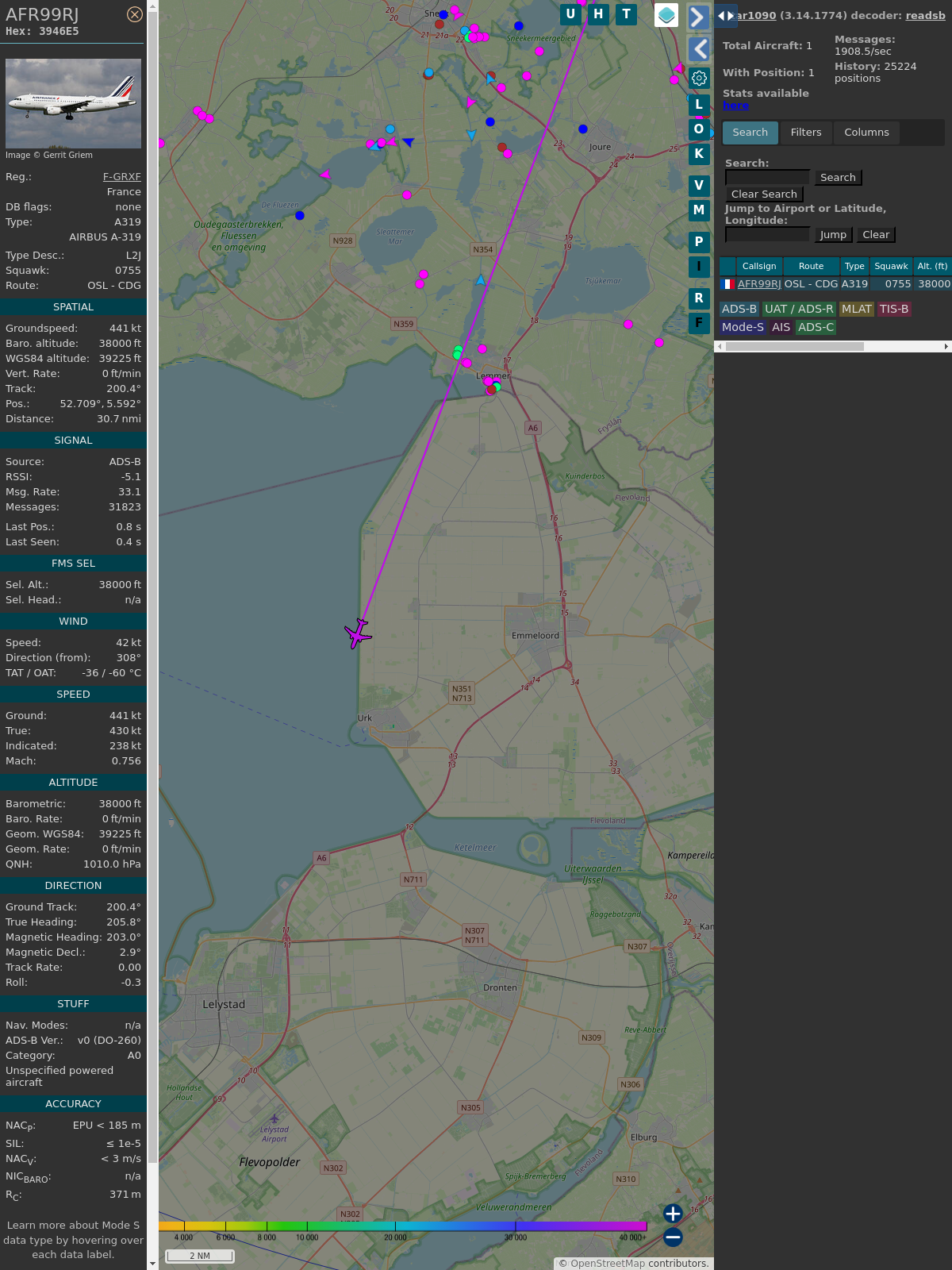Click the right chevron sidebar arrow
The height and width of the screenshot is (1270, 952).
698,17
